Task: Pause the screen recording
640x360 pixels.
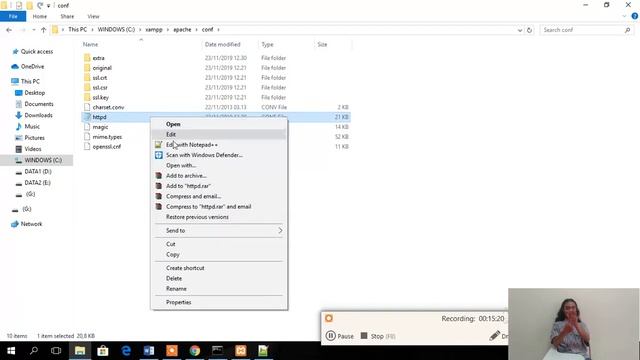Action: click(x=340, y=336)
